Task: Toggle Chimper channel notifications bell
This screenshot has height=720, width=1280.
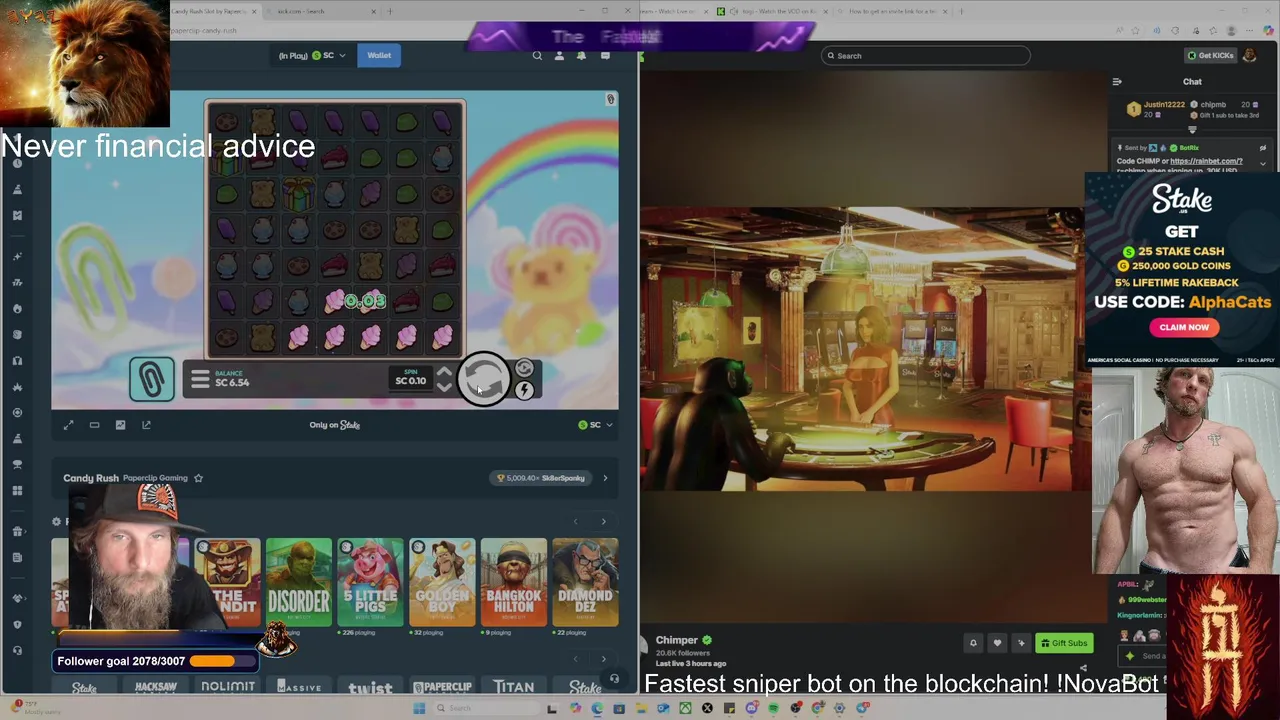Action: [973, 643]
